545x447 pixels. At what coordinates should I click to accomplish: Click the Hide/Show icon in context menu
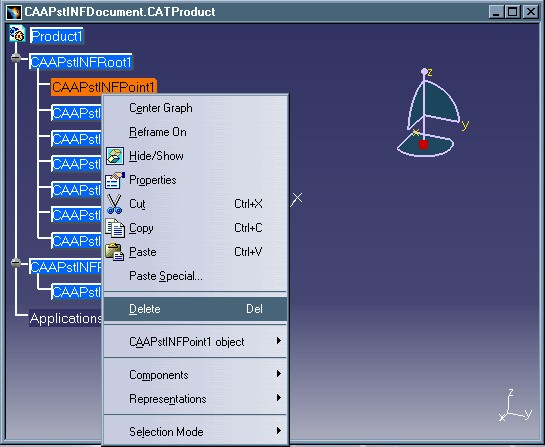115,156
